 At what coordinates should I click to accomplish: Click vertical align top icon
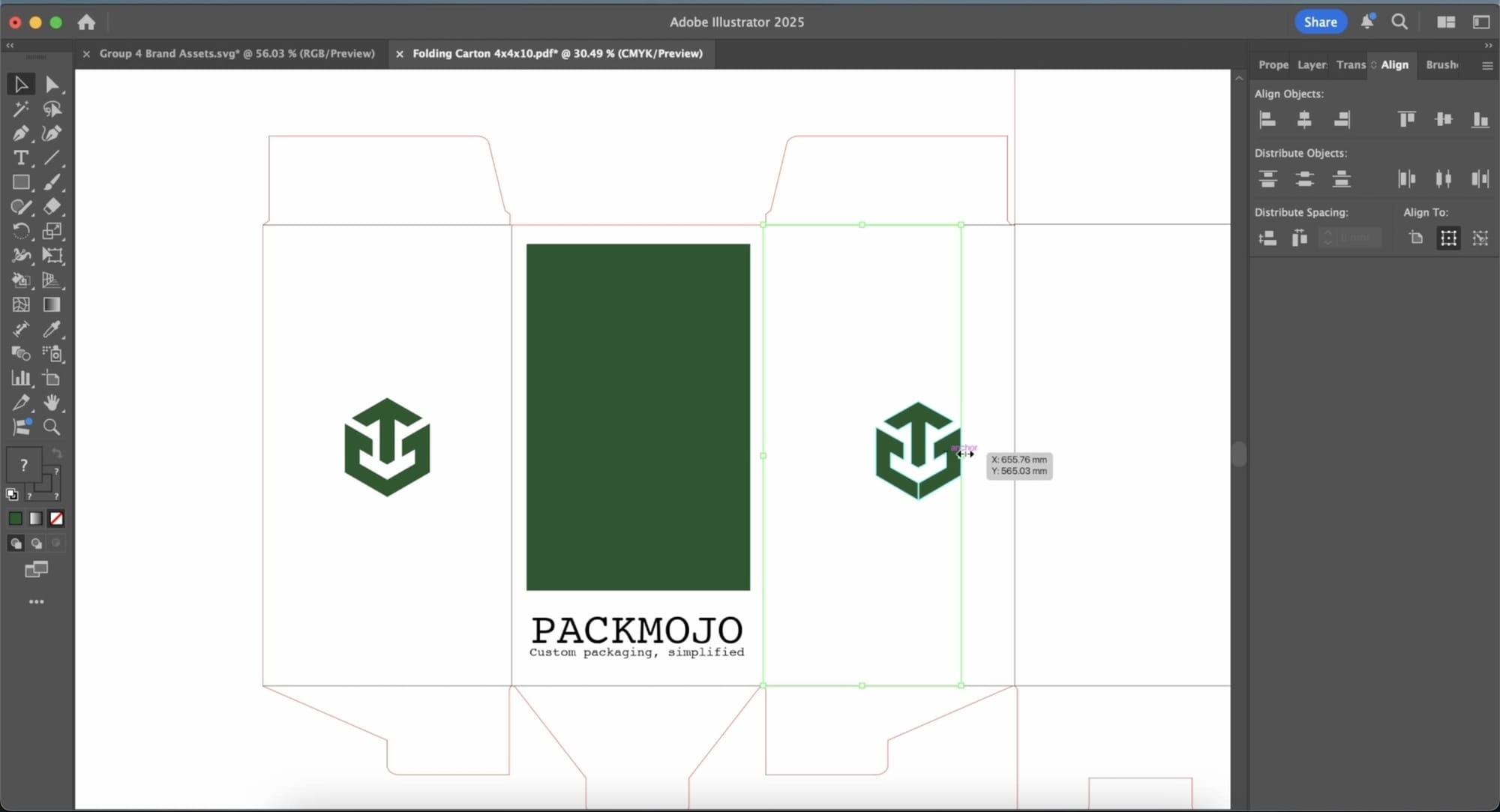pos(1407,119)
